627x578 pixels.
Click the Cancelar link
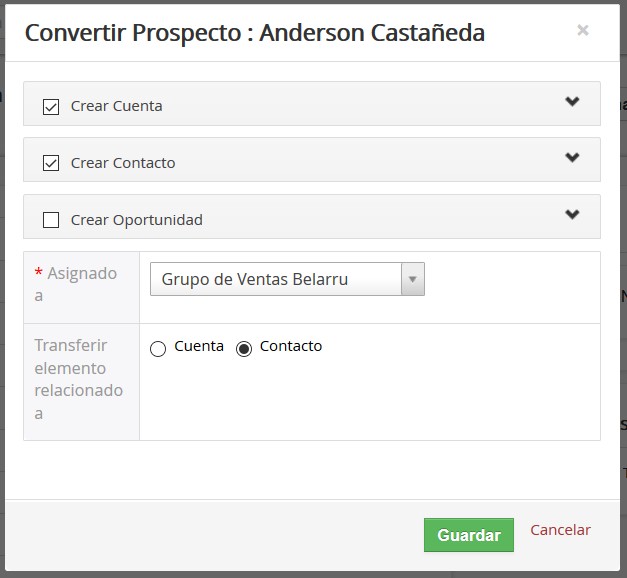tap(560, 530)
